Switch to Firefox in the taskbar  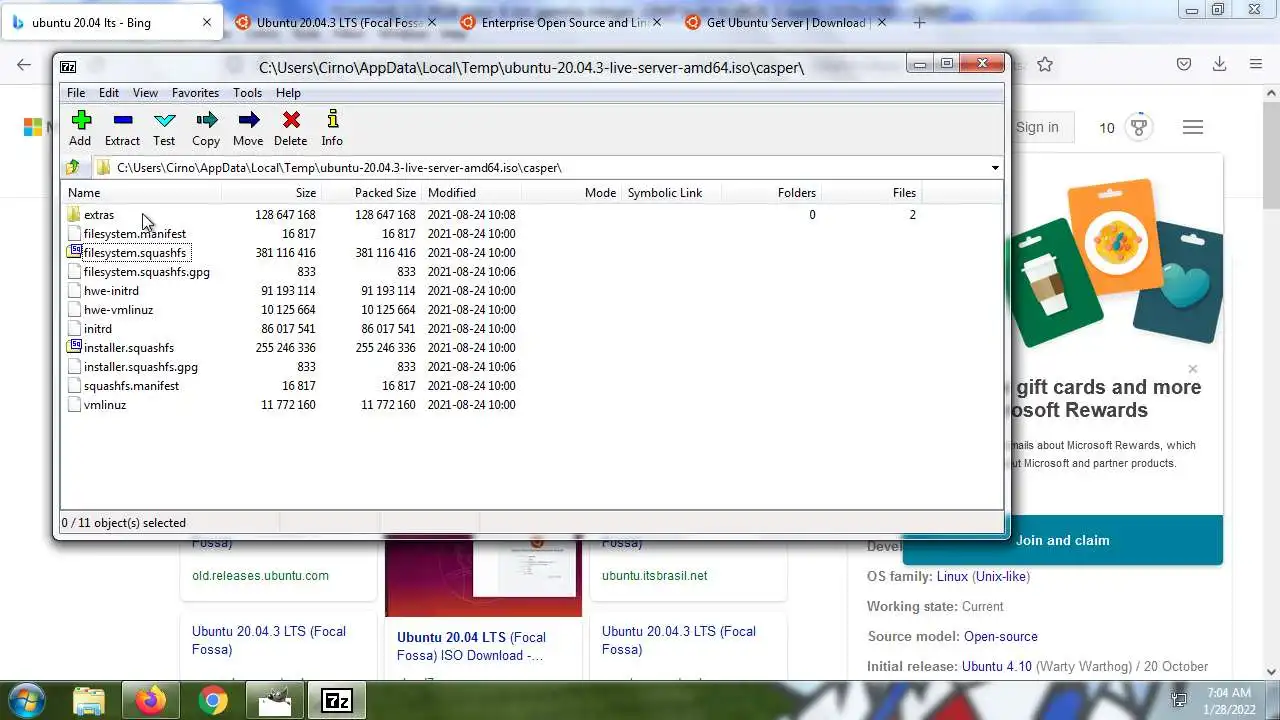pos(151,700)
